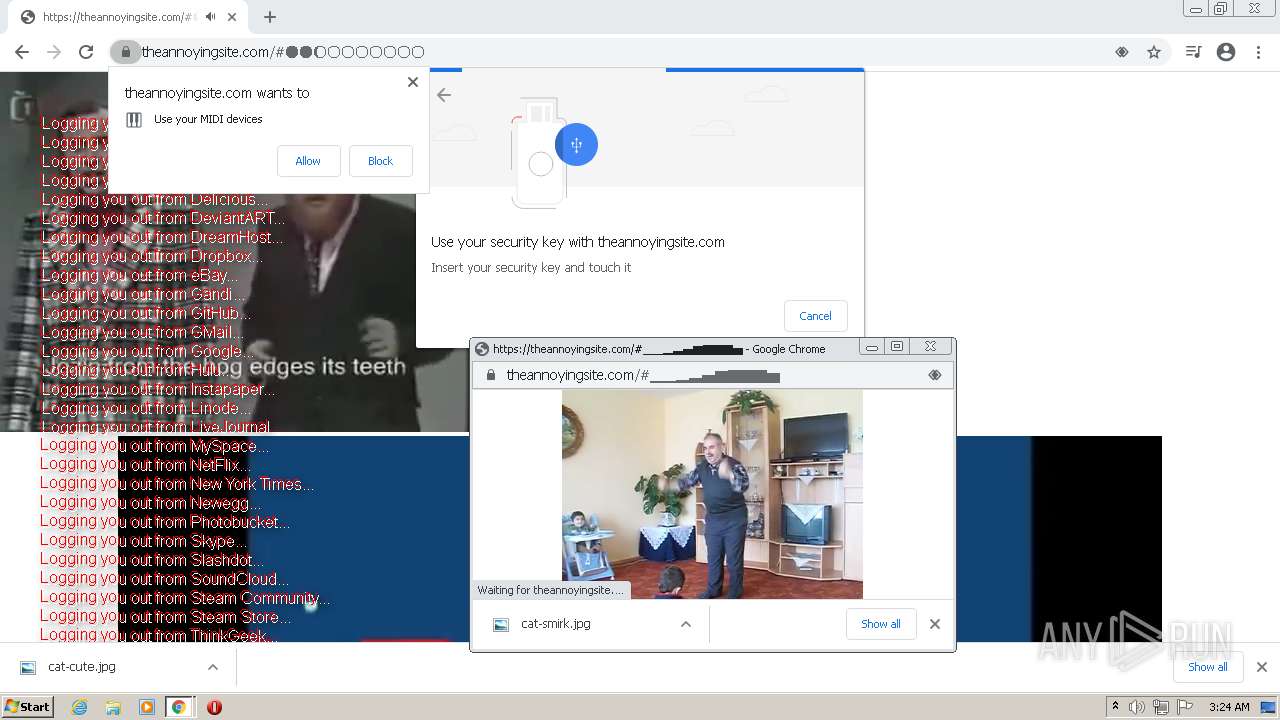Open the Windows Start menu
This screenshot has height=720, width=1280.
[x=27, y=707]
